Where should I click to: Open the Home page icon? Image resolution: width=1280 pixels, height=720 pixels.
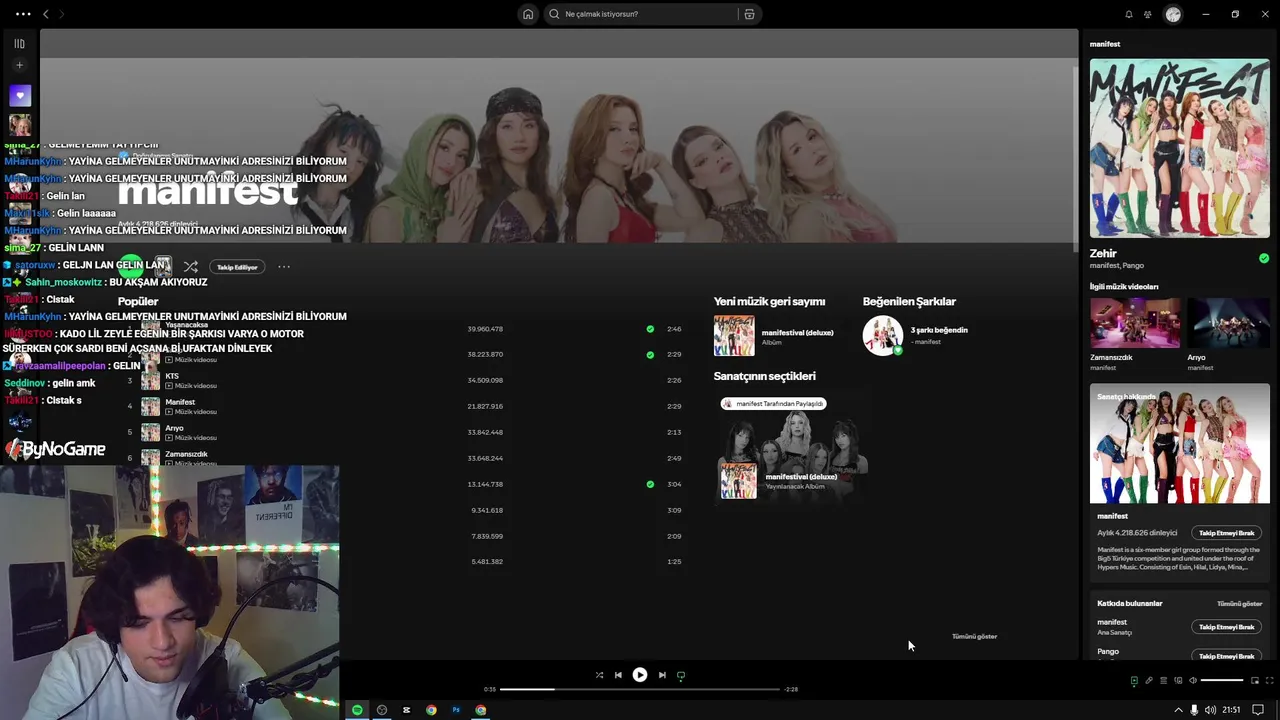tap(528, 14)
